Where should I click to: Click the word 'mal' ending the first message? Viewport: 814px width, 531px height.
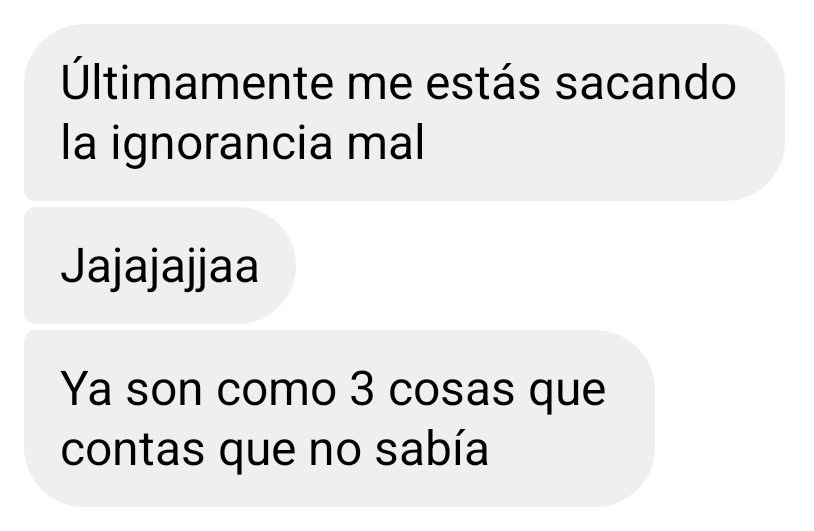coord(386,141)
